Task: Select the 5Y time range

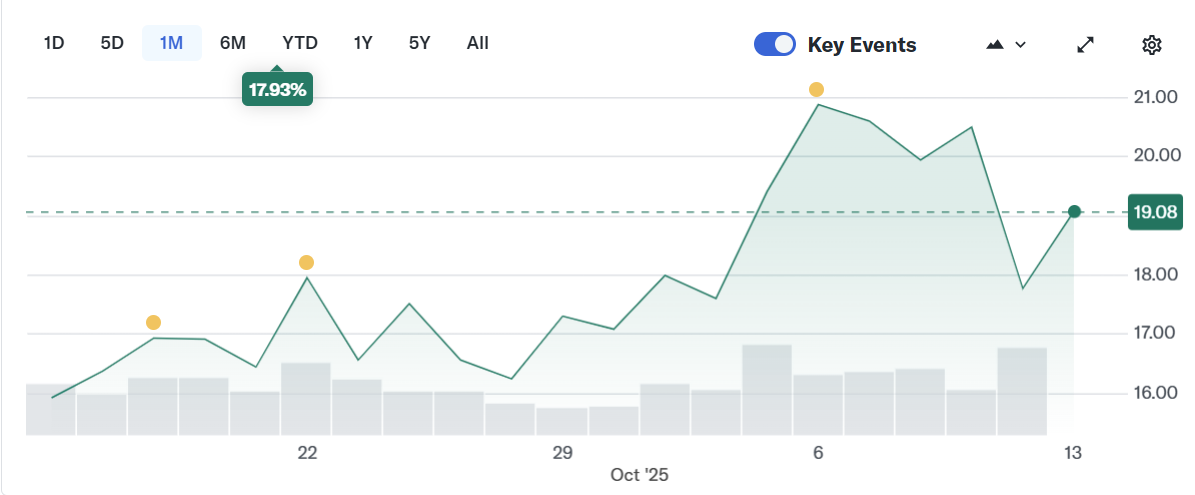Action: point(419,43)
